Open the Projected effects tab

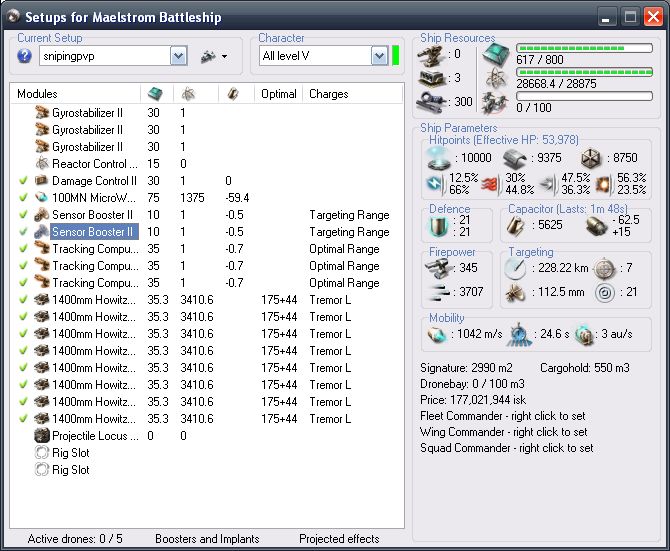(341, 539)
